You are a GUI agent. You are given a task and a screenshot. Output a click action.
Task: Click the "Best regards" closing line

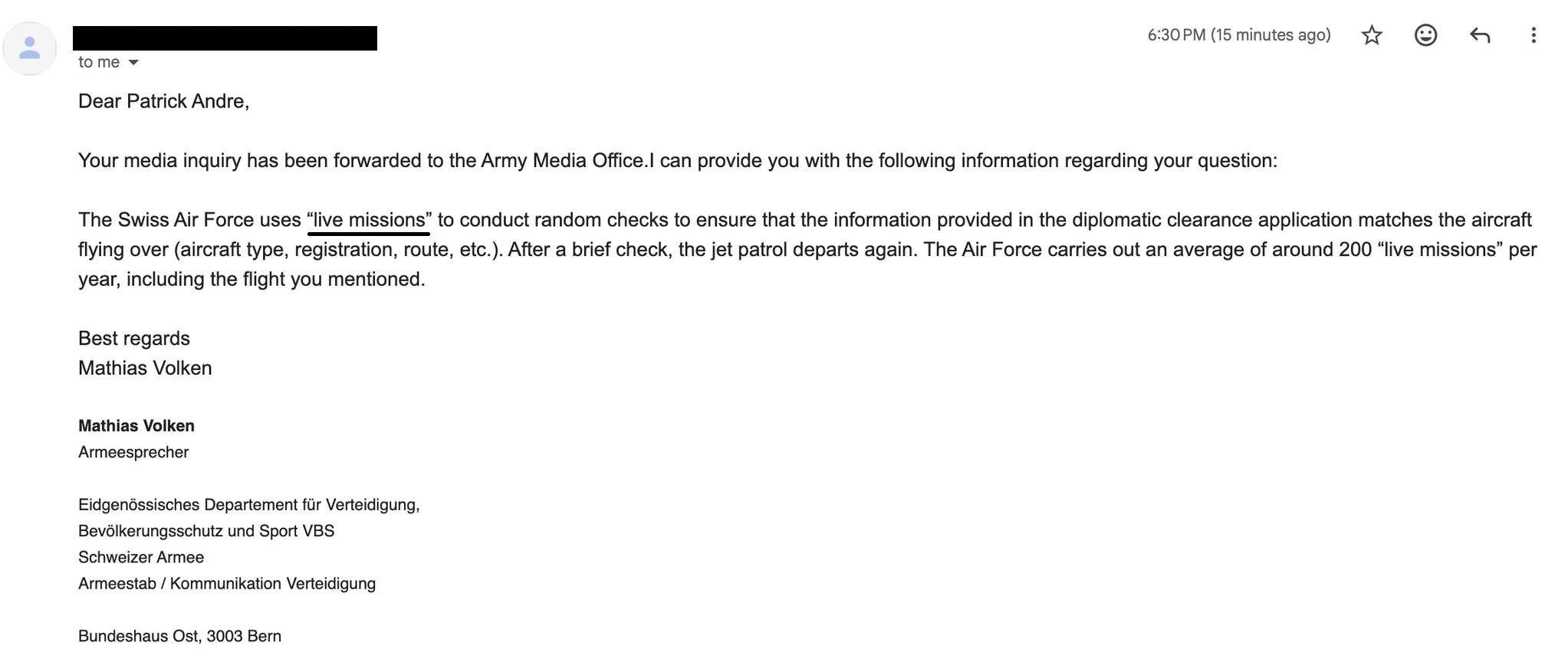134,339
